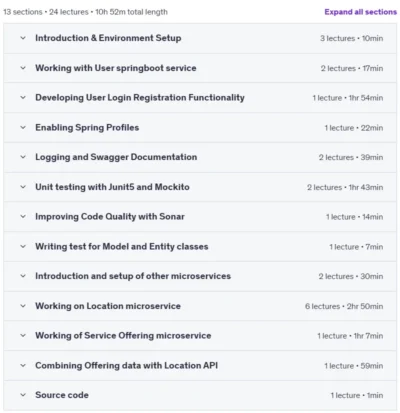The width and height of the screenshot is (400, 413).
Task: Click 6 lectures 2hr 50min duration label
Action: coord(344,306)
